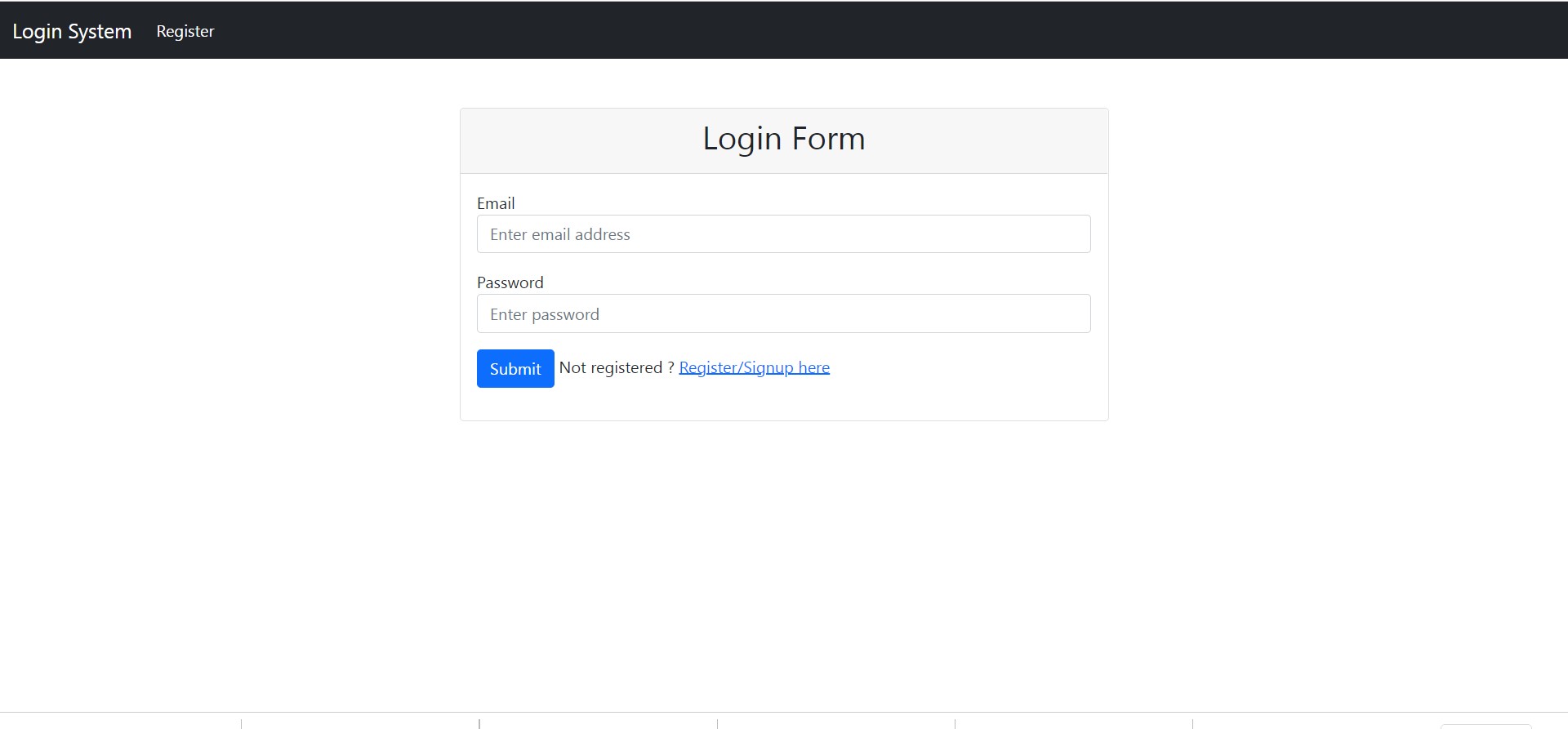The image size is (1568, 729).
Task: Click the Login Form heading
Action: 782,139
